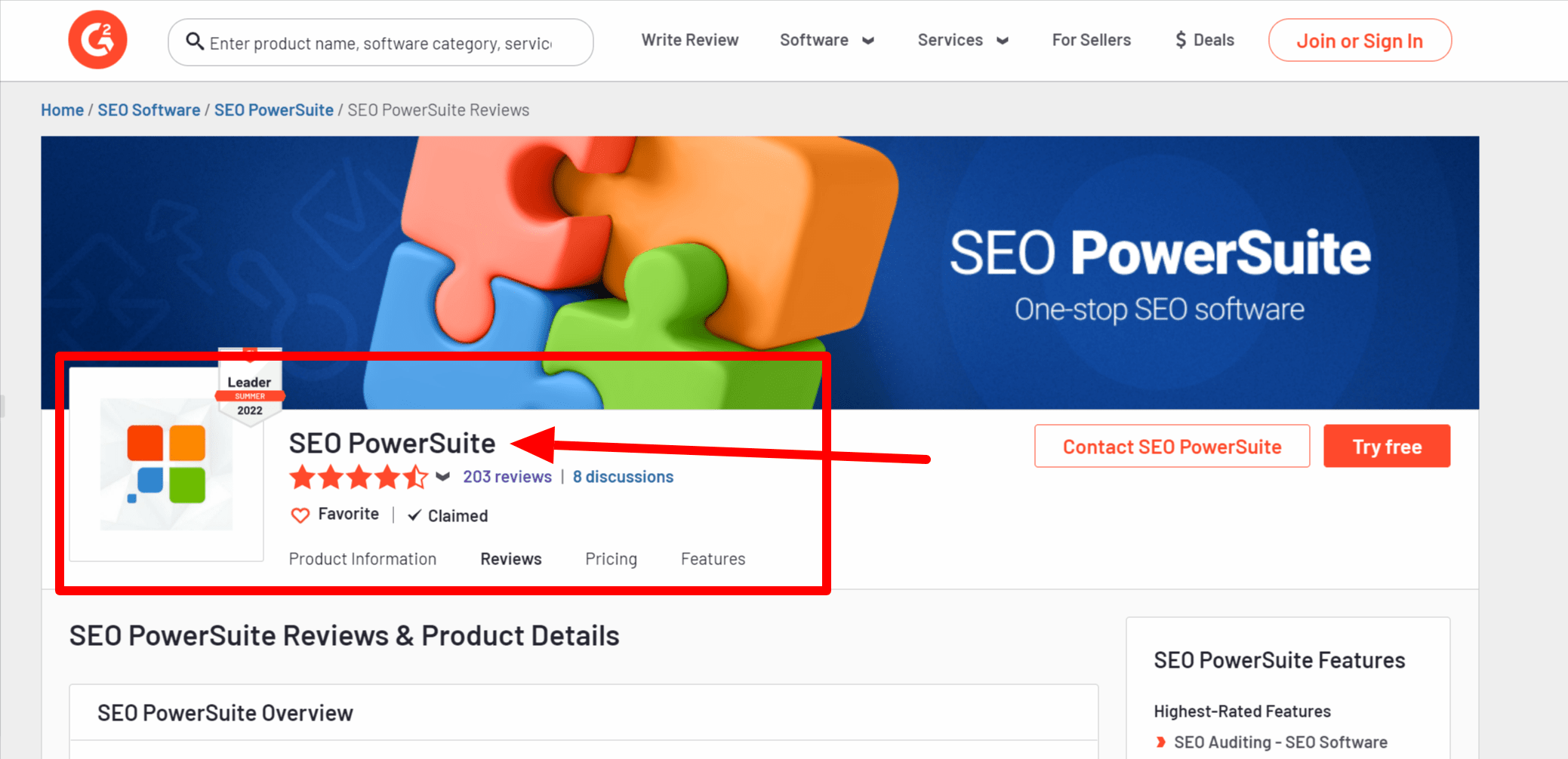Click the red chevron beside SEO Auditing
Screen dimensions: 1568x759
point(1161,742)
